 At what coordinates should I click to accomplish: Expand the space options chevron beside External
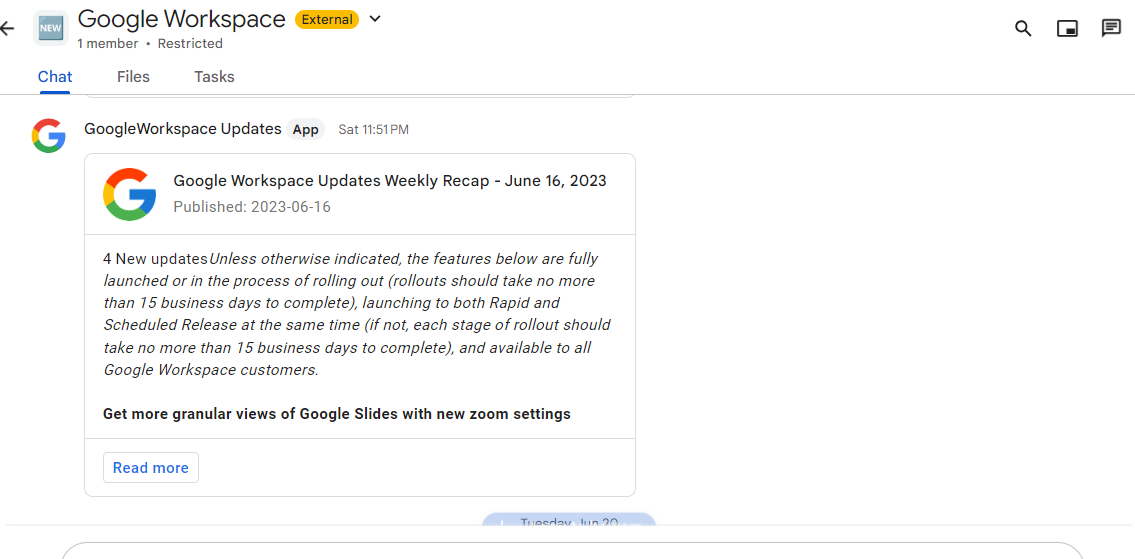click(x=375, y=20)
